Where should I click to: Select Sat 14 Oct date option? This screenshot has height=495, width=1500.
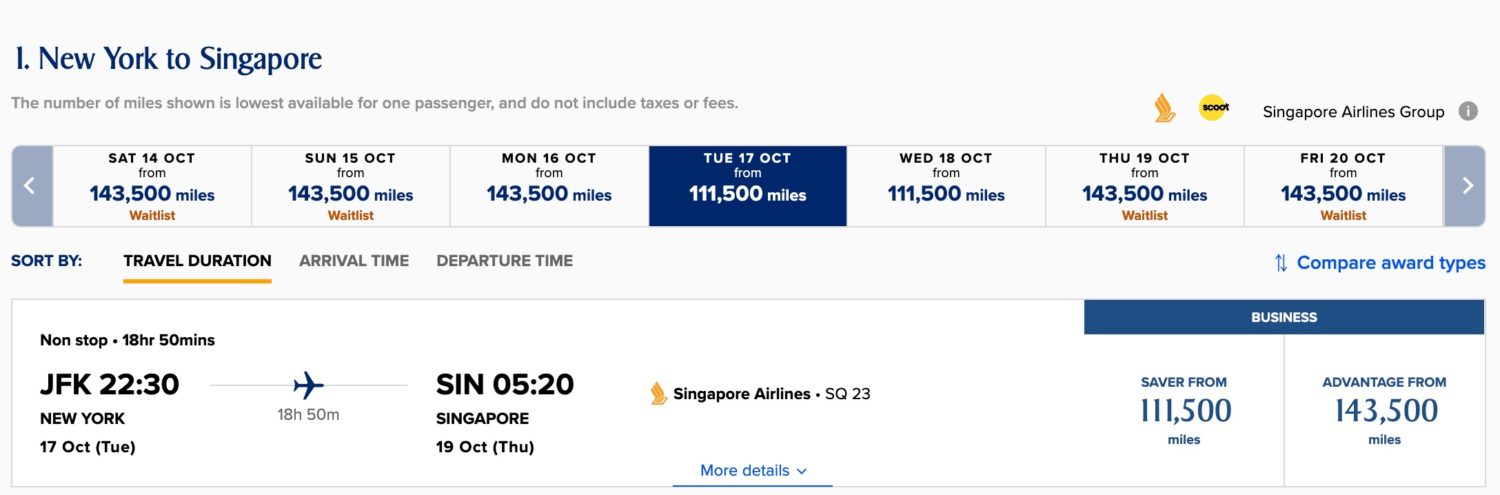coord(152,186)
